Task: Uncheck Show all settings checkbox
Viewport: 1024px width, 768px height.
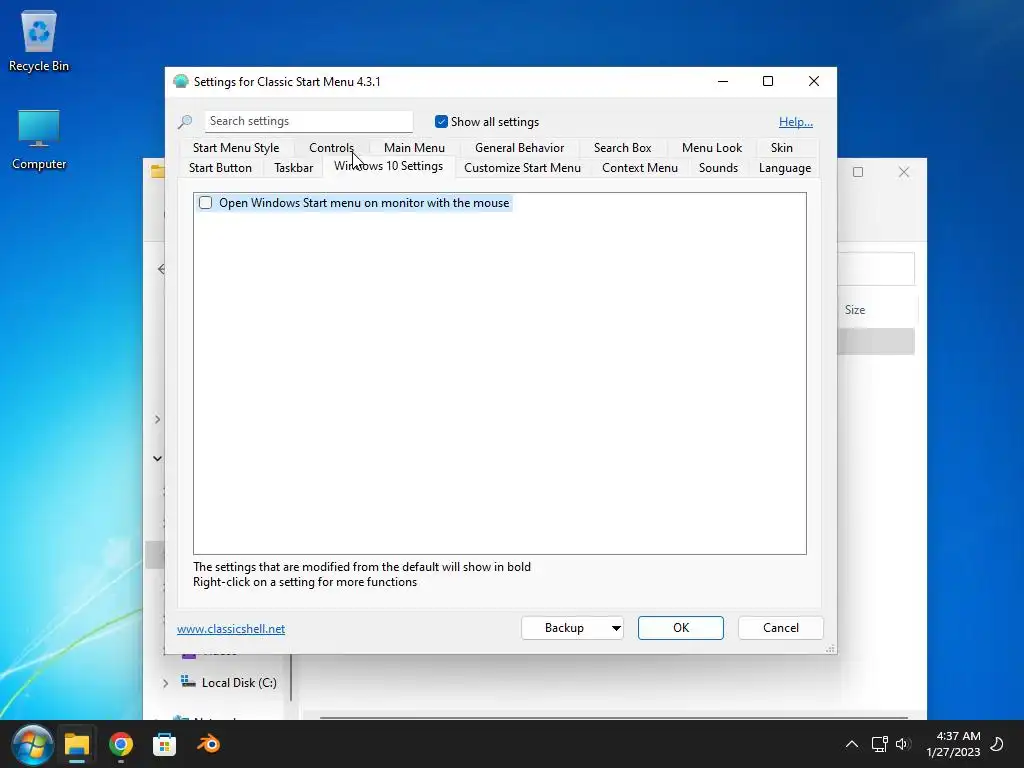Action: (441, 121)
